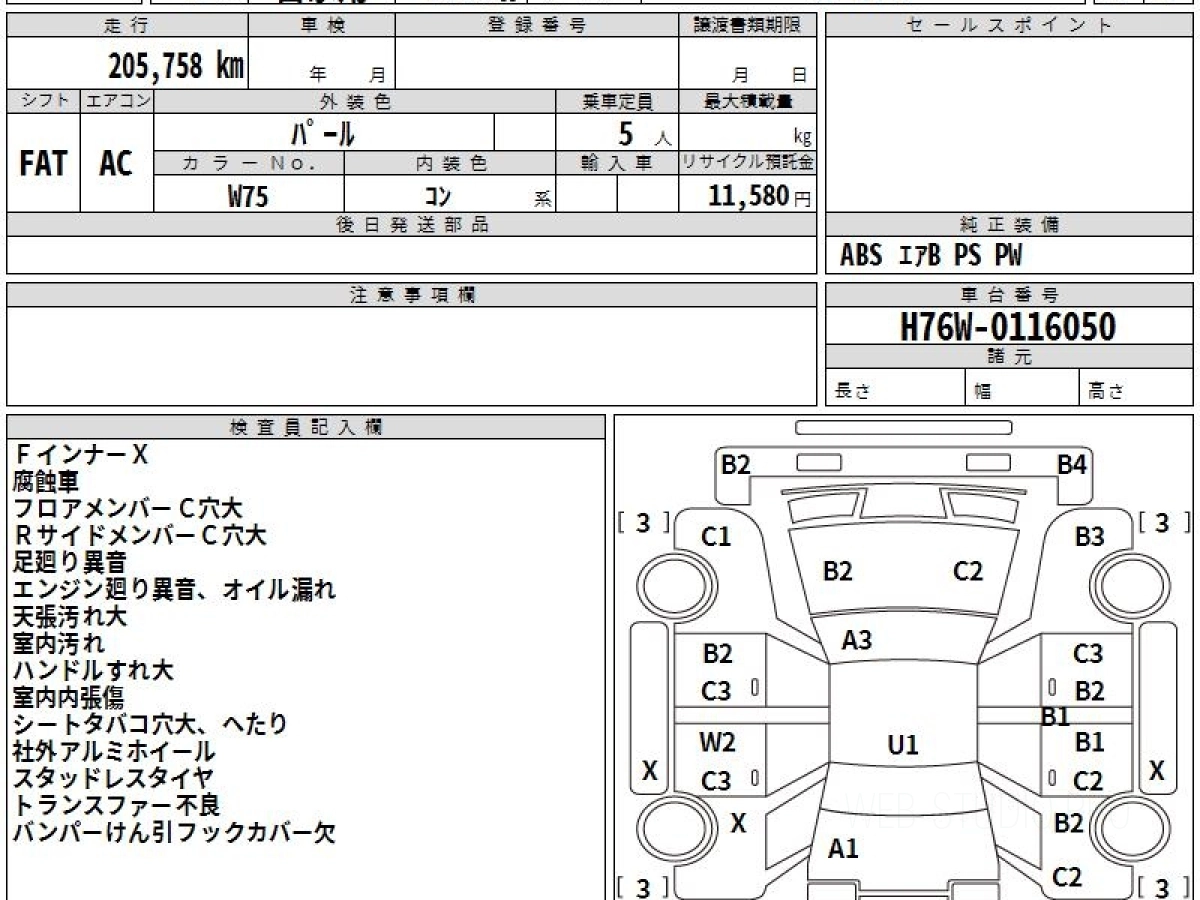Select the ハンドルすれ大 note

point(93,671)
